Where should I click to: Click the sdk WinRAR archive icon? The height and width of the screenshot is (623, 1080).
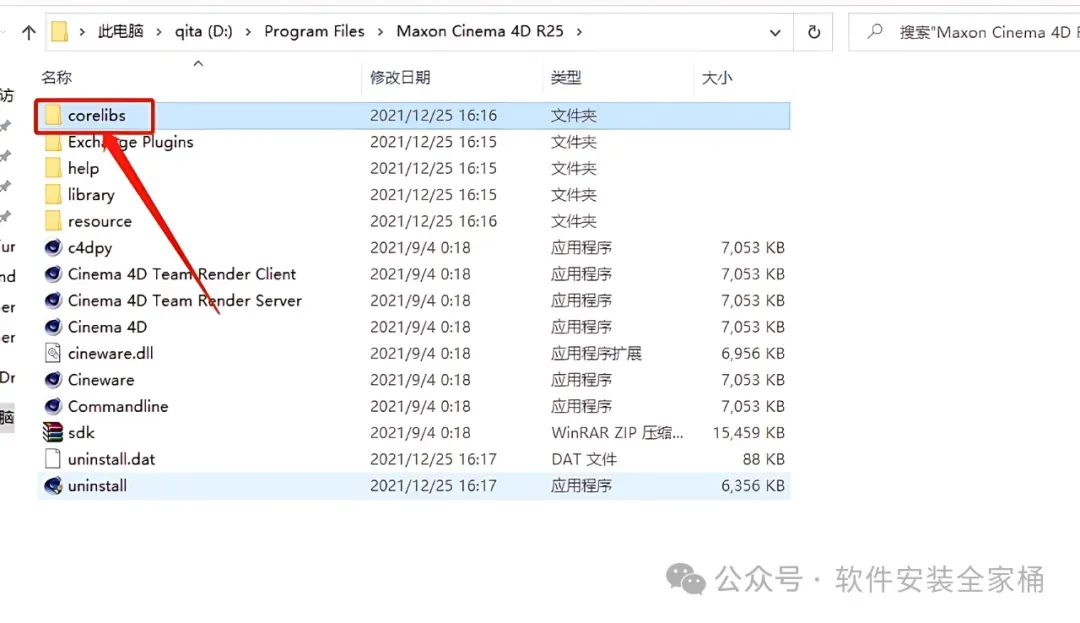(53, 432)
